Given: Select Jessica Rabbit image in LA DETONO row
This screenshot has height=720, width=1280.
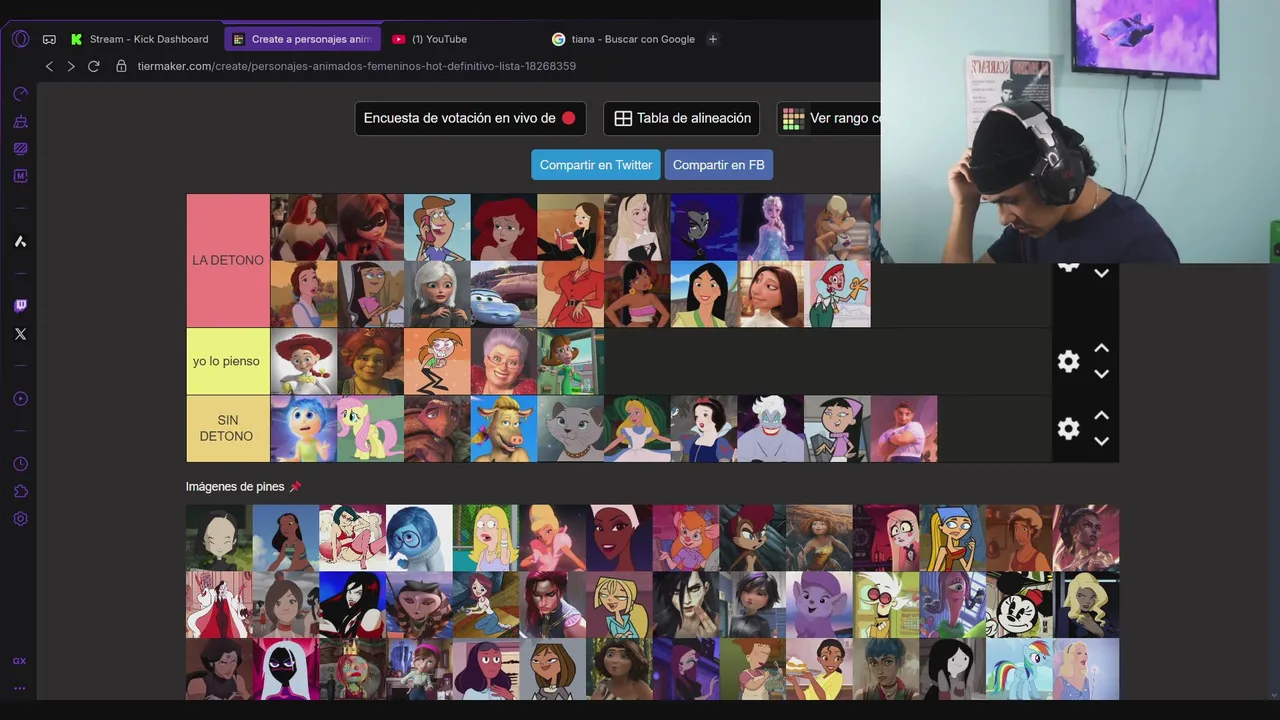Looking at the screenshot, I should click(303, 227).
